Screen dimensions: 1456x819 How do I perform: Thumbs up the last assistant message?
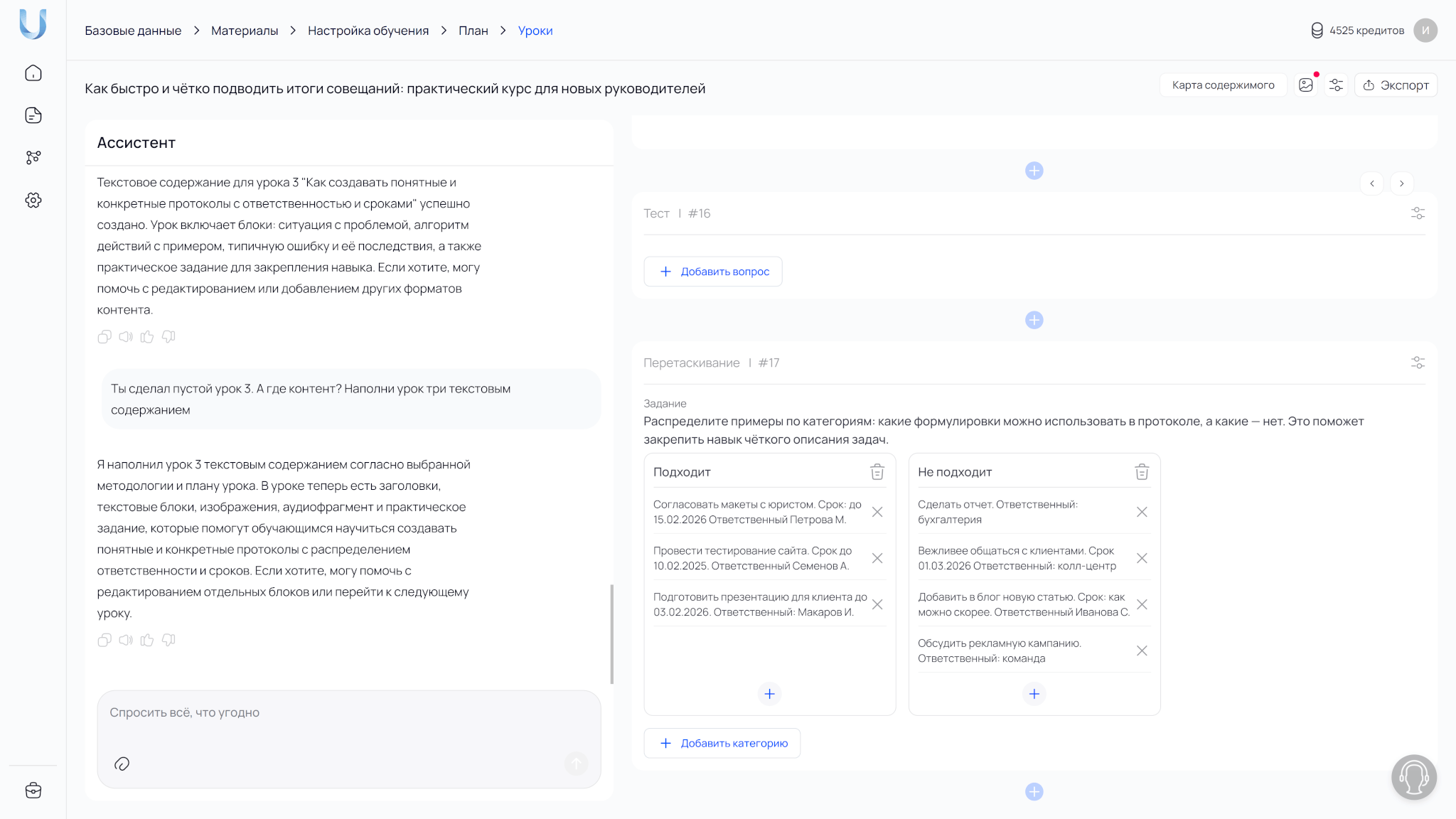147,640
